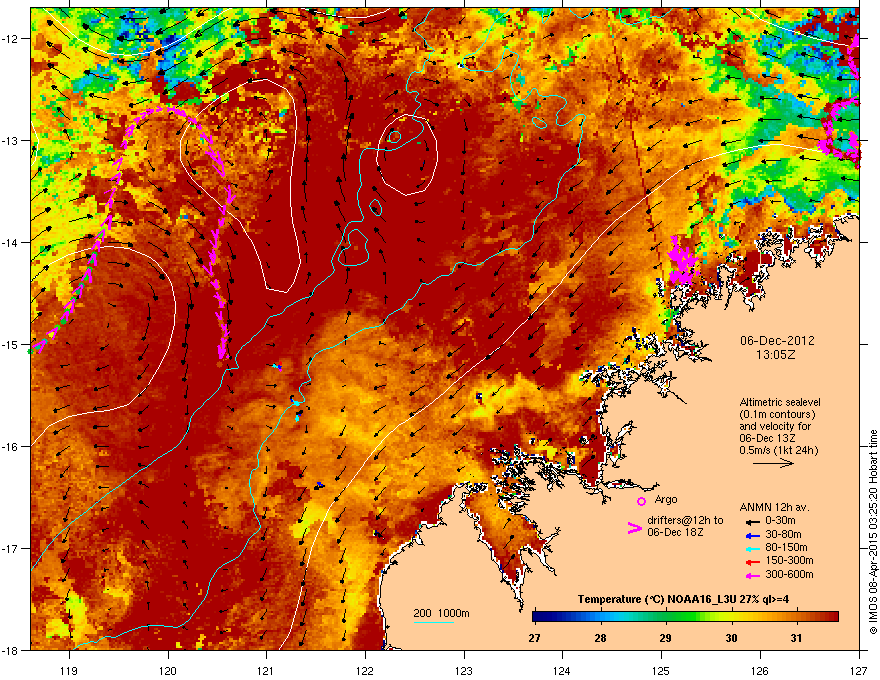Click the 'and velocity for' text

[x=775, y=426]
